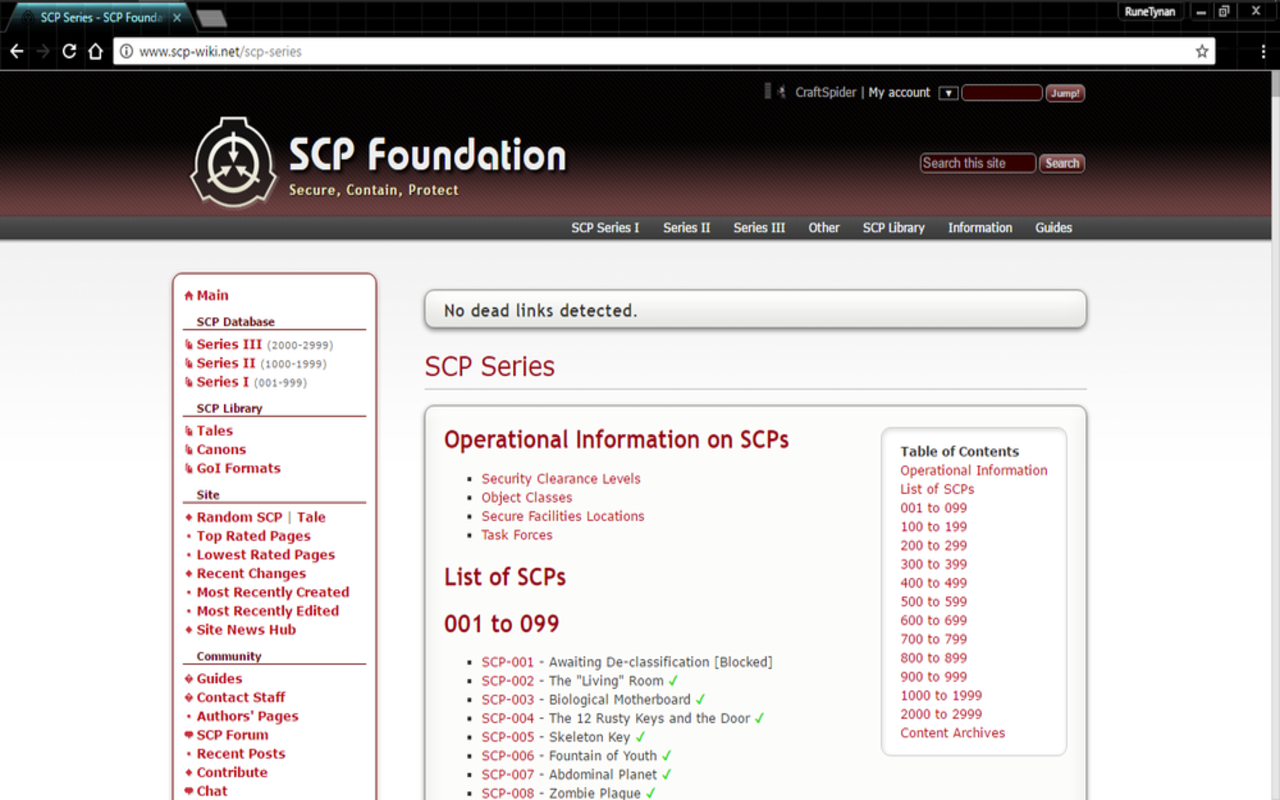Focus the jump-to-page input field
The width and height of the screenshot is (1280, 800).
1002,93
